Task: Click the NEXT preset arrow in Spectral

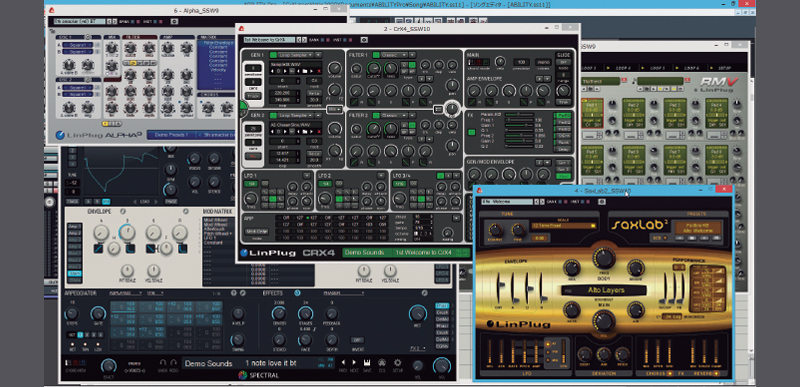Action: (354, 362)
